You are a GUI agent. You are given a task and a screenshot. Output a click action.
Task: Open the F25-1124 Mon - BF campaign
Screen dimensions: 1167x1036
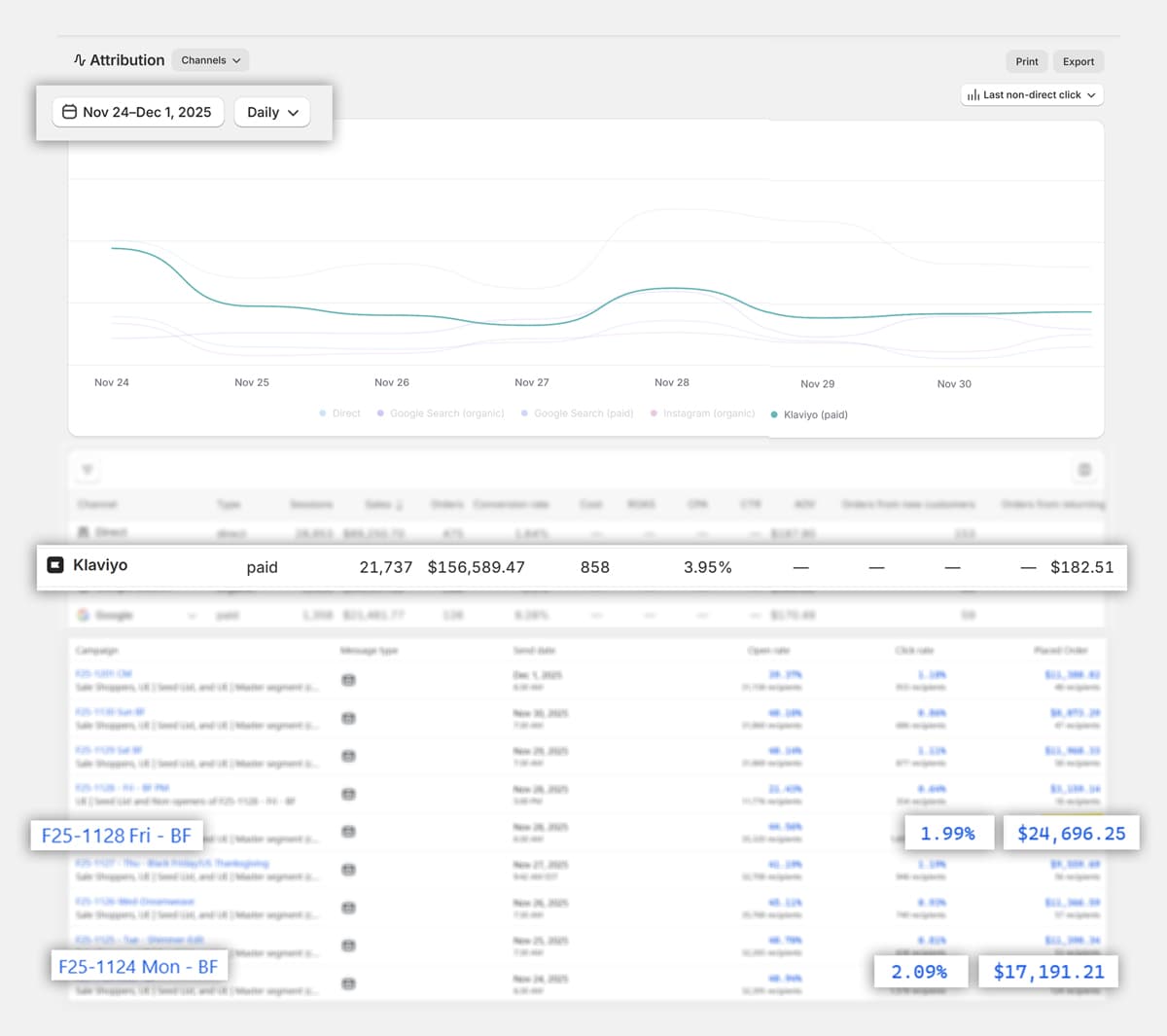click(x=138, y=967)
